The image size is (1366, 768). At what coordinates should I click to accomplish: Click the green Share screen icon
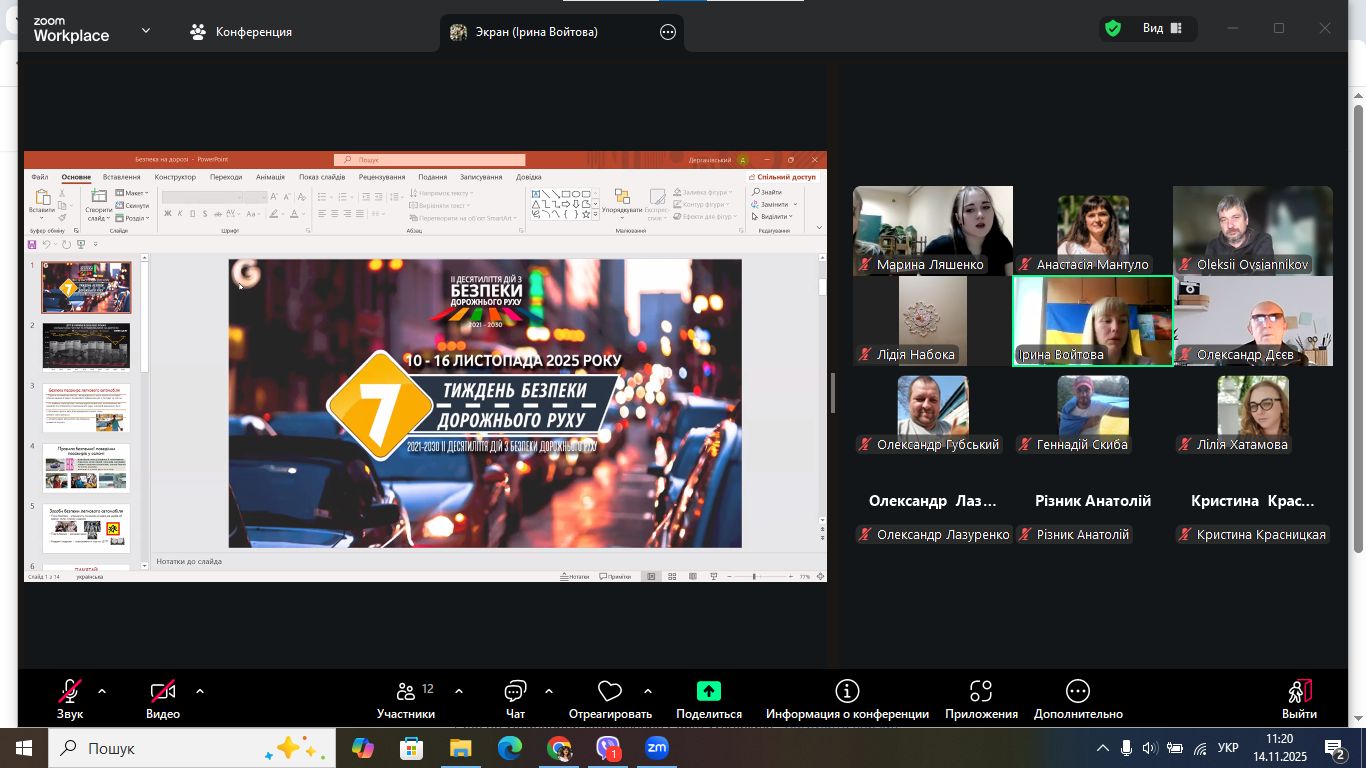click(x=708, y=692)
